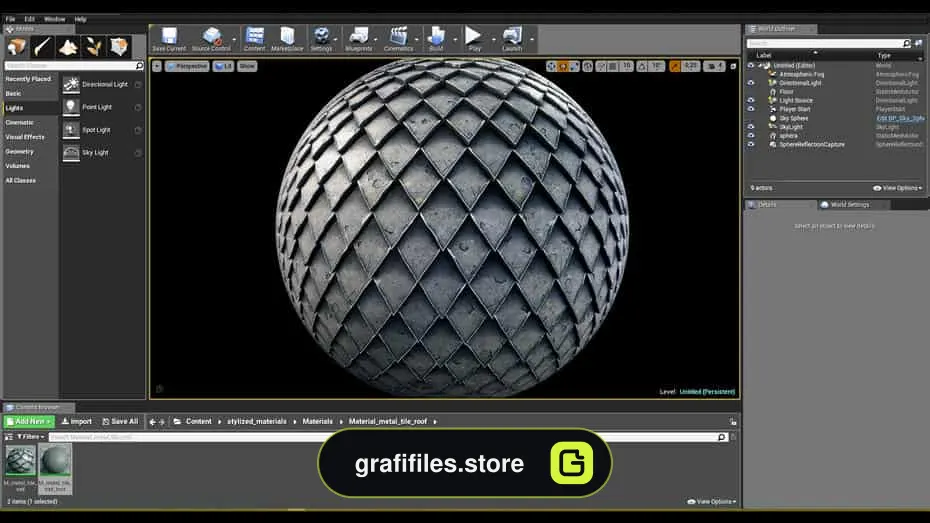This screenshot has width=930, height=523.
Task: Open grid snap size value dropdown
Action: point(627,66)
